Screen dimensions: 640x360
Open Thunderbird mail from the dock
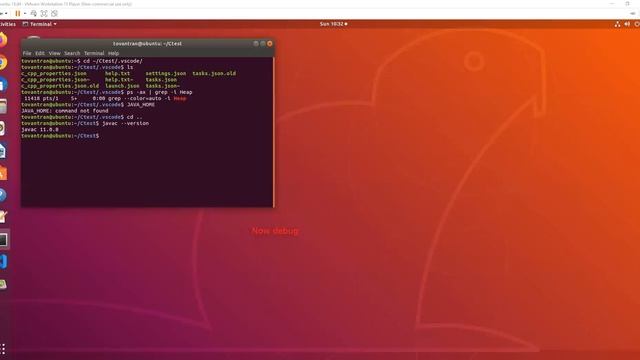tap(2, 84)
